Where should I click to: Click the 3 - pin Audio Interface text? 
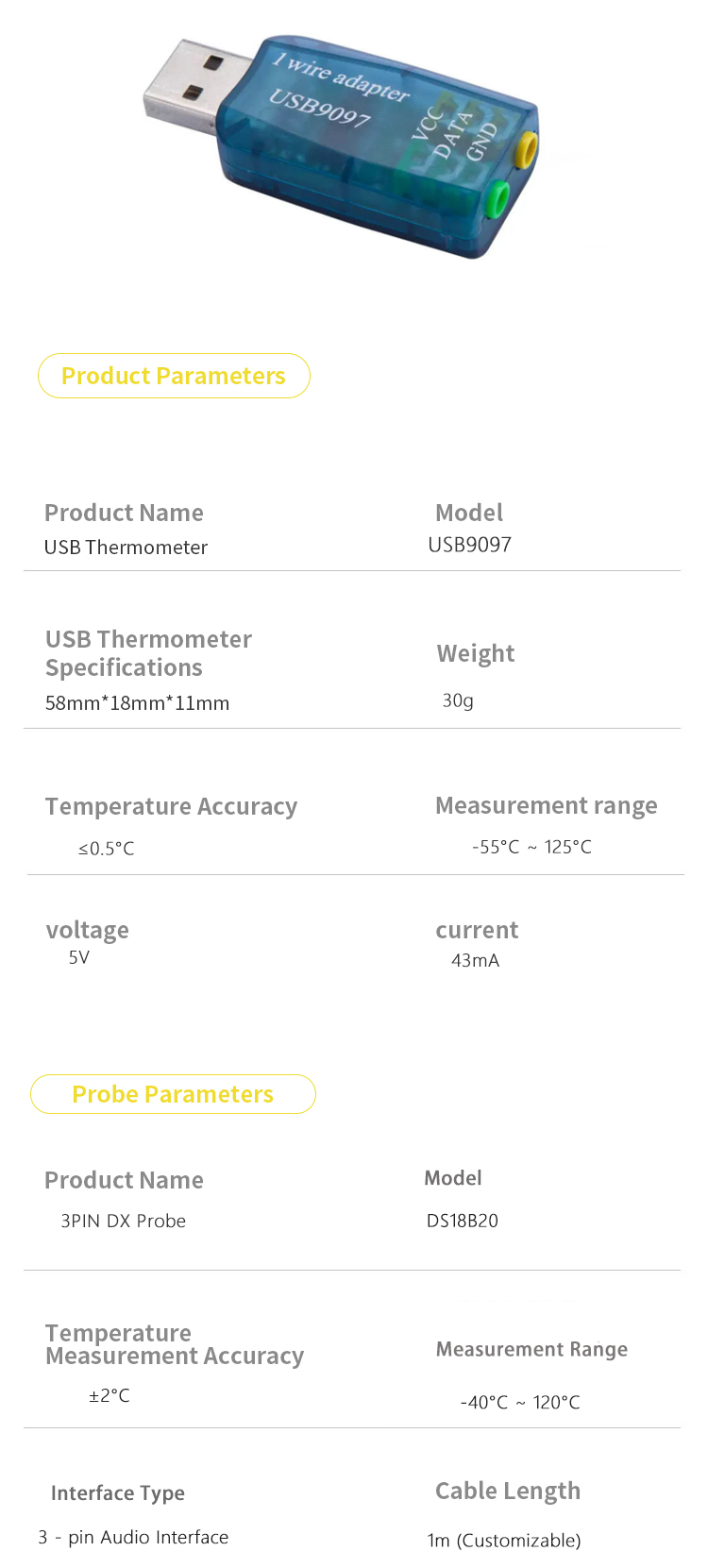133,1537
